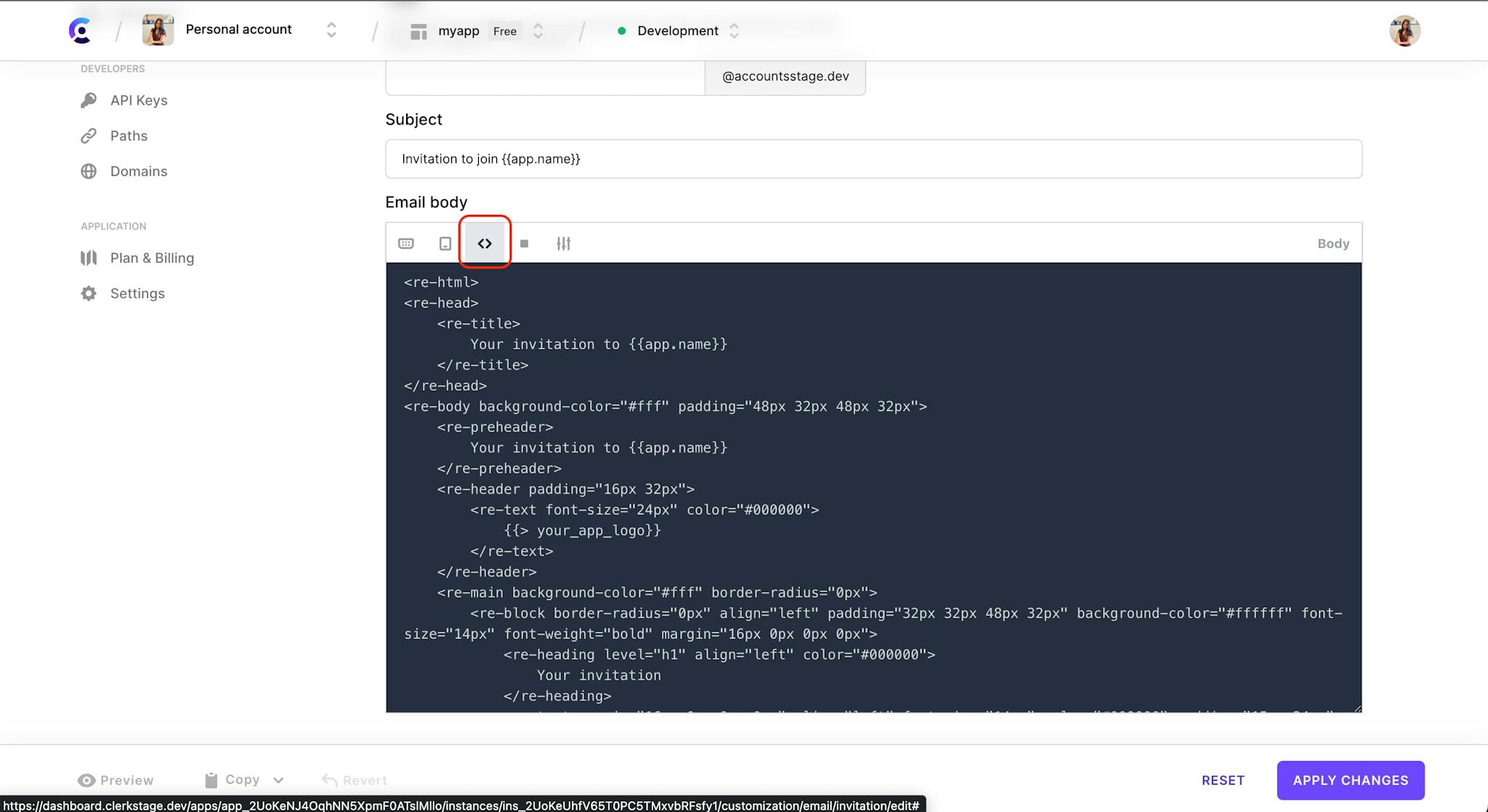Expand the Personal account switcher

329,30
